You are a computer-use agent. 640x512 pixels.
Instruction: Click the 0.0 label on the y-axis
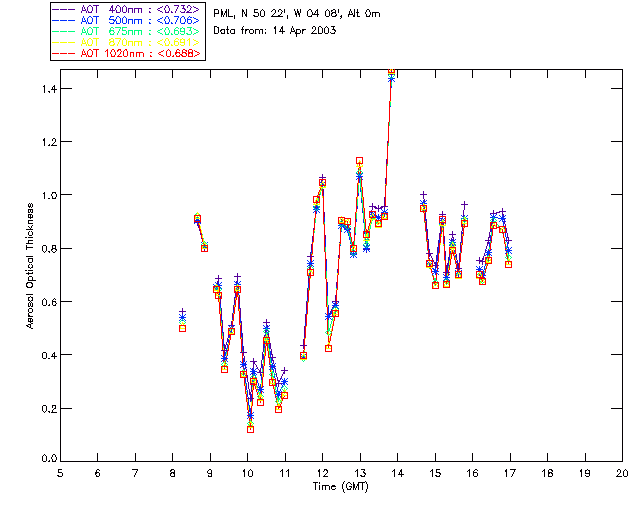click(48, 459)
